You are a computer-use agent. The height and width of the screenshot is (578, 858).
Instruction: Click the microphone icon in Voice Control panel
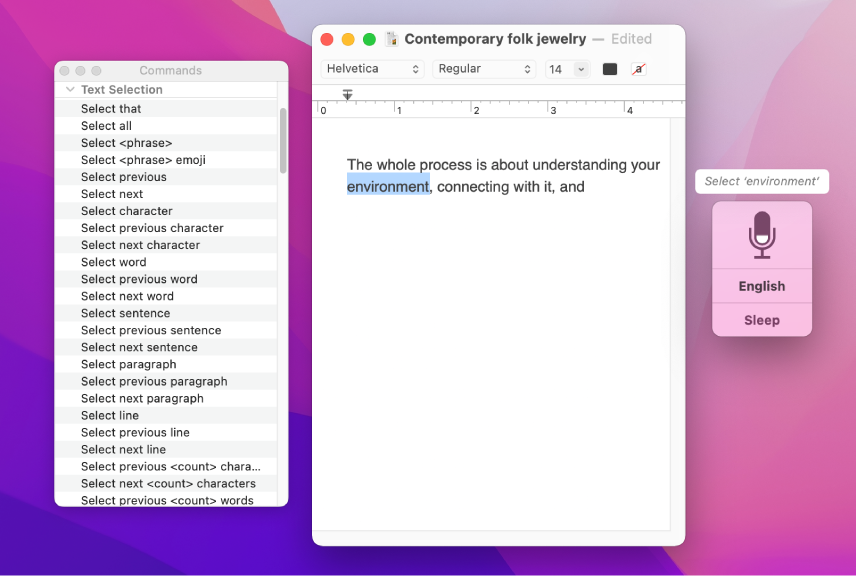click(761, 237)
